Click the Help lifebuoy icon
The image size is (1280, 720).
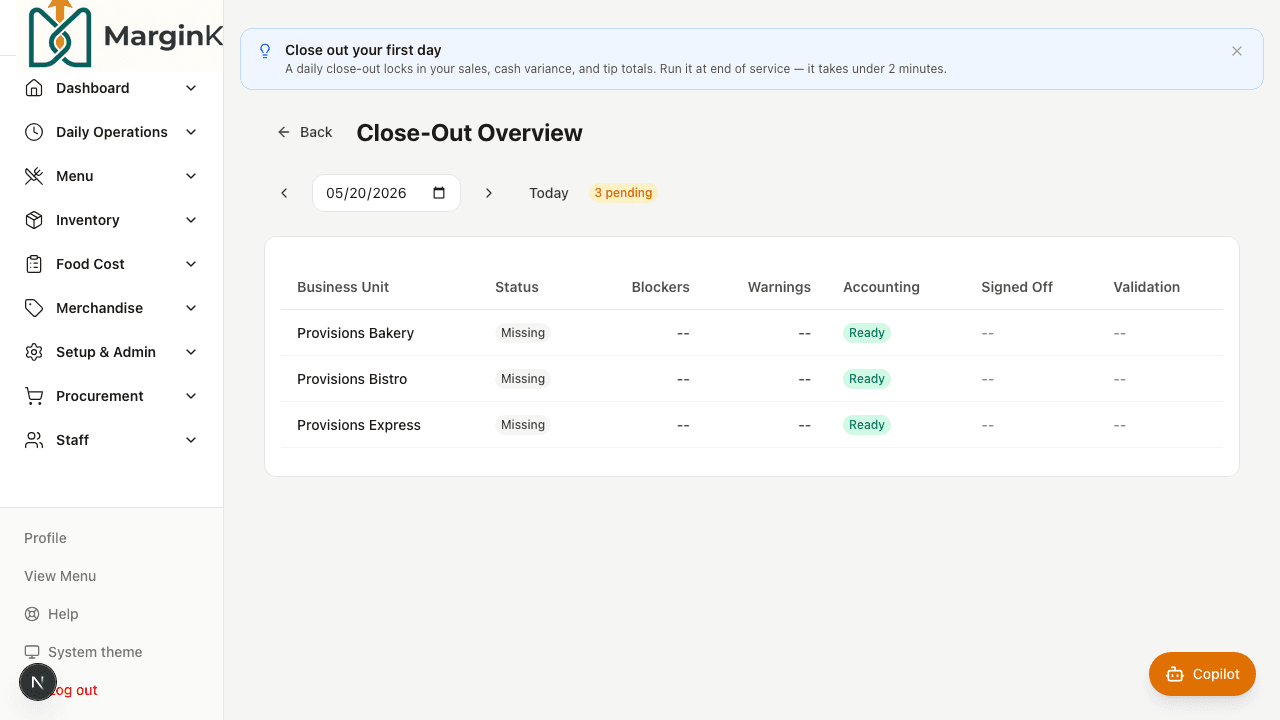coord(32,614)
